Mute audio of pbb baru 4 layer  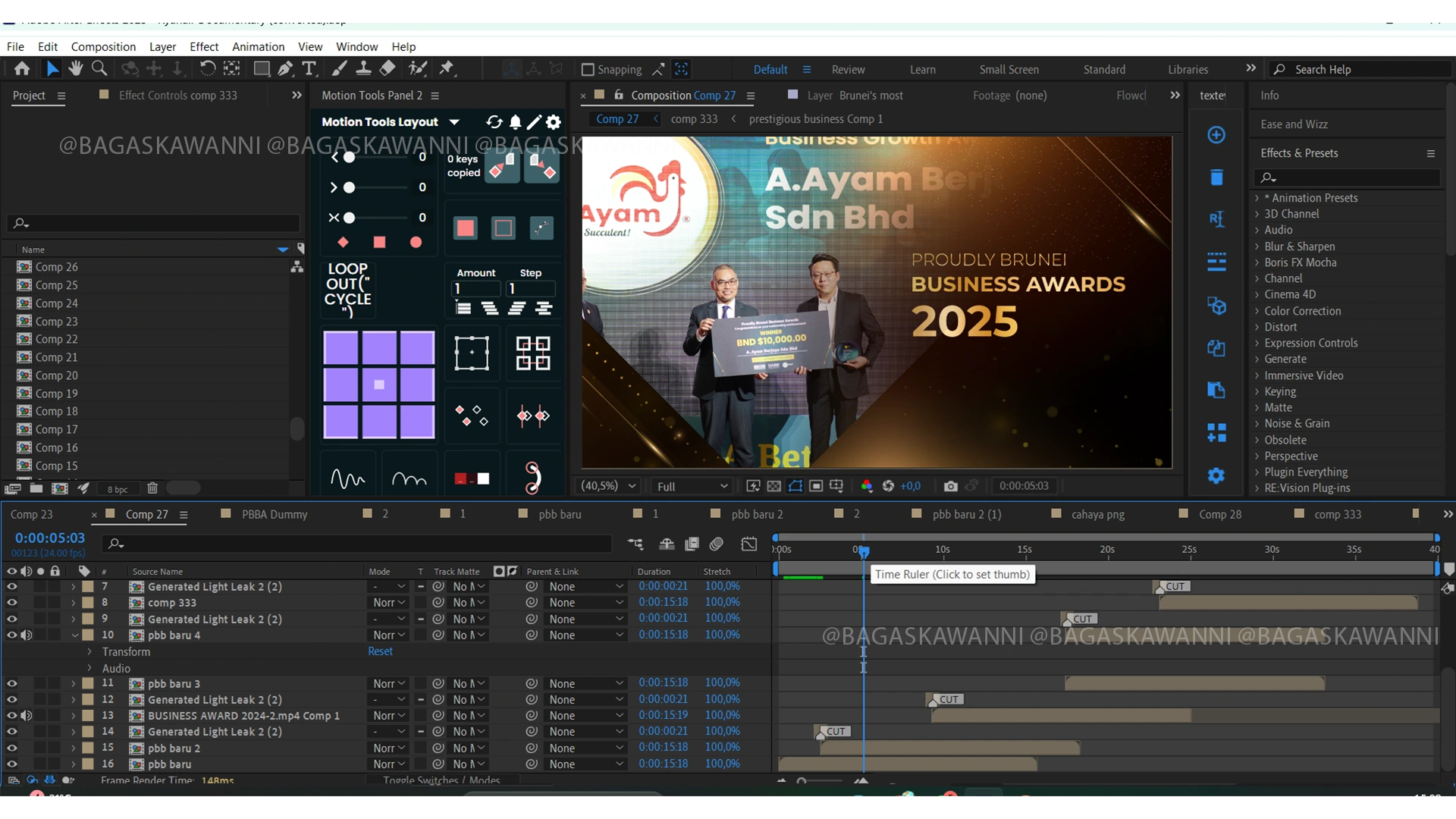[27, 635]
